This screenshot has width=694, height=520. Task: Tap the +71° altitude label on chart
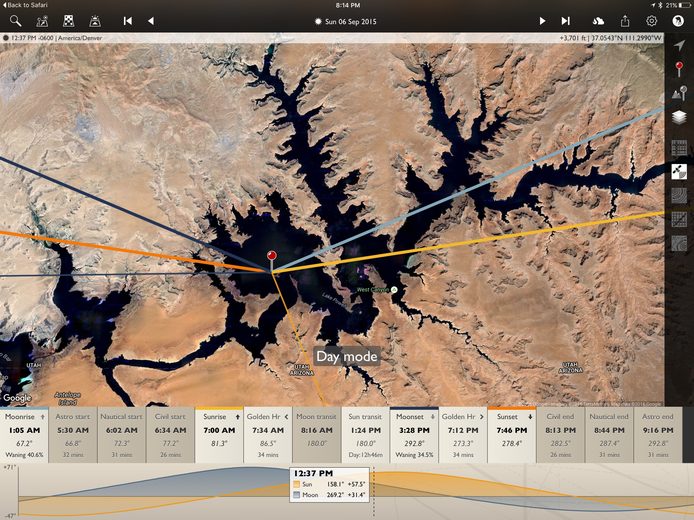pyautogui.click(x=9, y=467)
